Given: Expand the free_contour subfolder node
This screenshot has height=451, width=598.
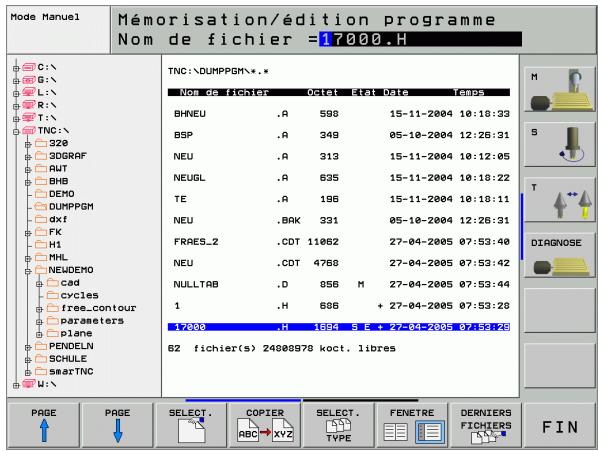Looking at the screenshot, I should tap(39, 309).
